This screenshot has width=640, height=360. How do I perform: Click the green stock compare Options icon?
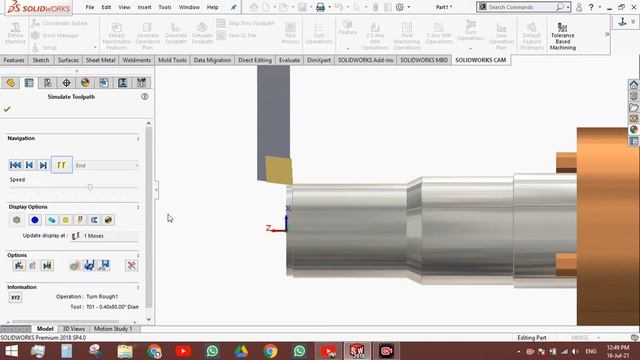click(x=75, y=266)
